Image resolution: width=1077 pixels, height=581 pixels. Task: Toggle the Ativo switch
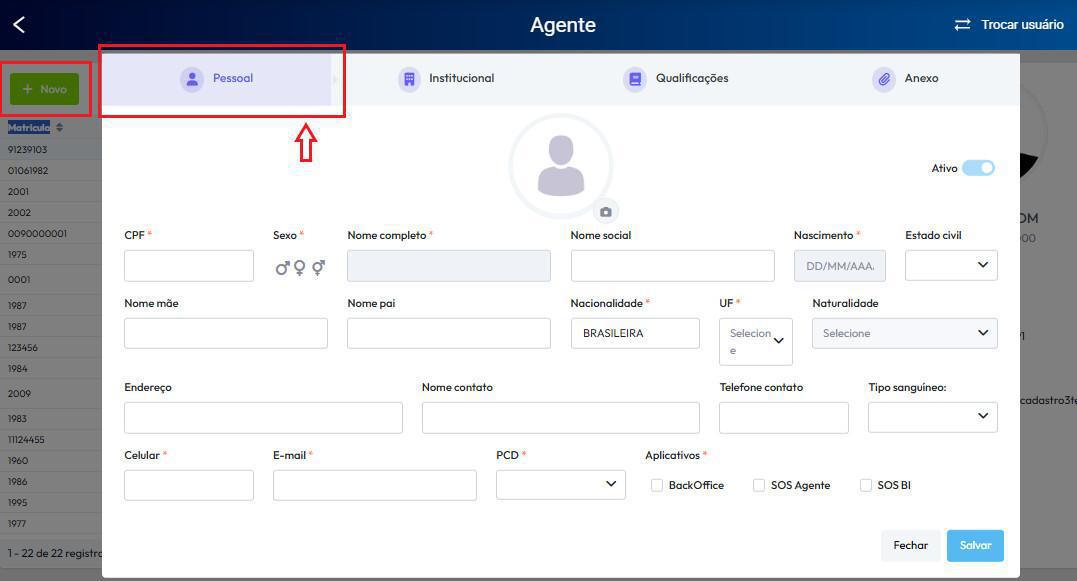[979, 168]
